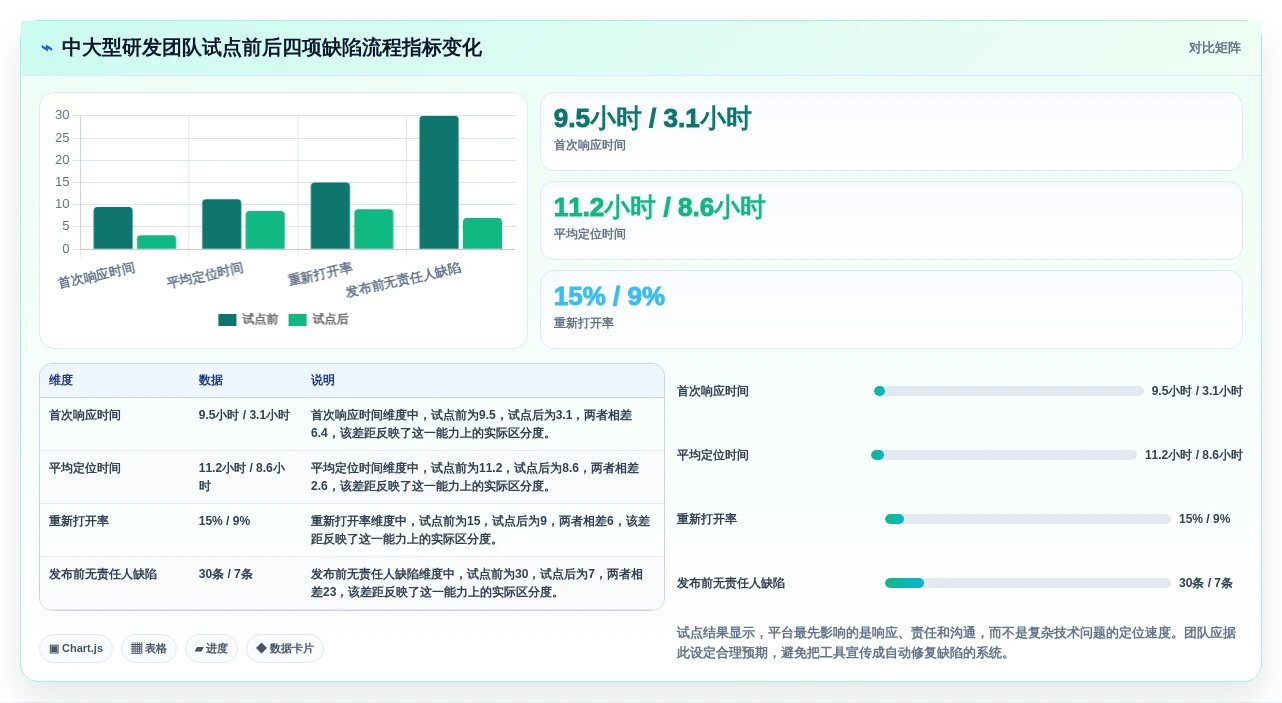Select the 表格 tag chip
Viewport: 1282px width, 703px height.
[149, 648]
